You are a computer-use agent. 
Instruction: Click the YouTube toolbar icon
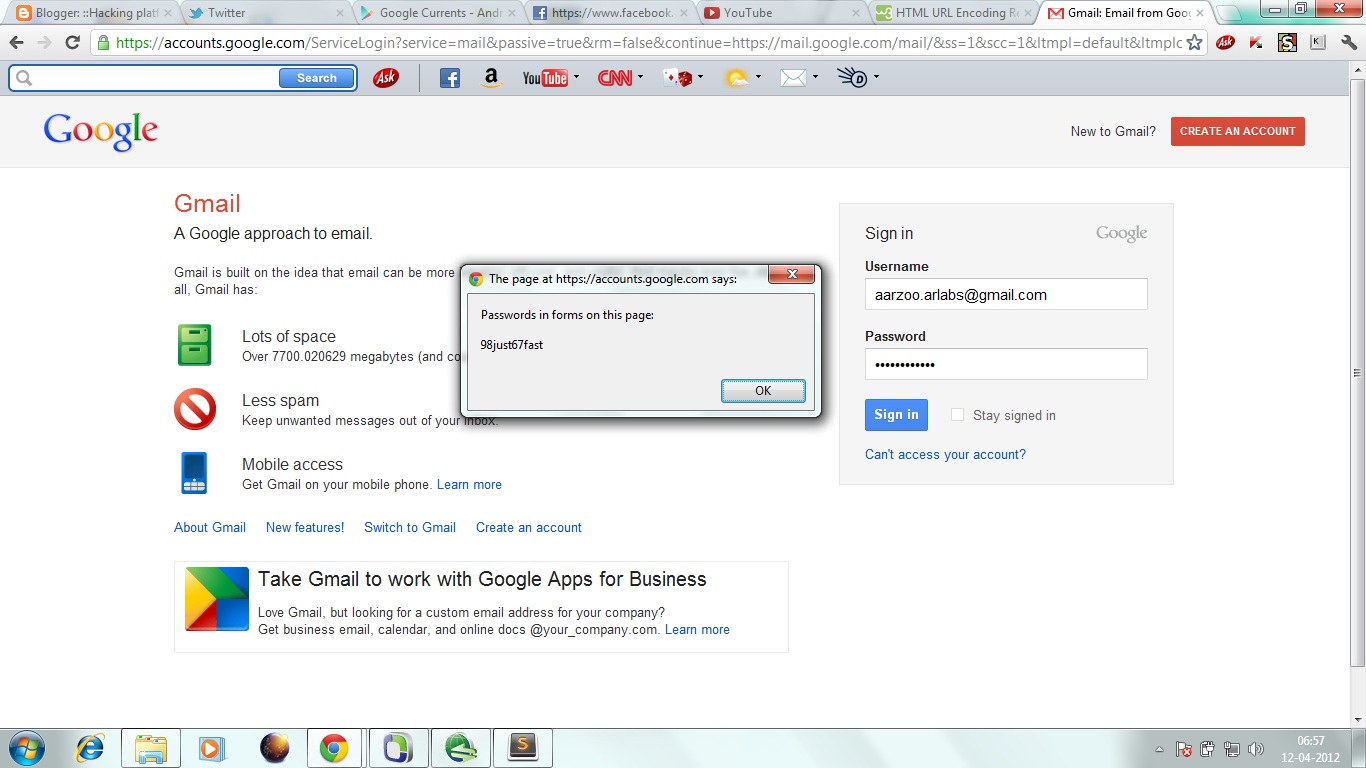(545, 78)
